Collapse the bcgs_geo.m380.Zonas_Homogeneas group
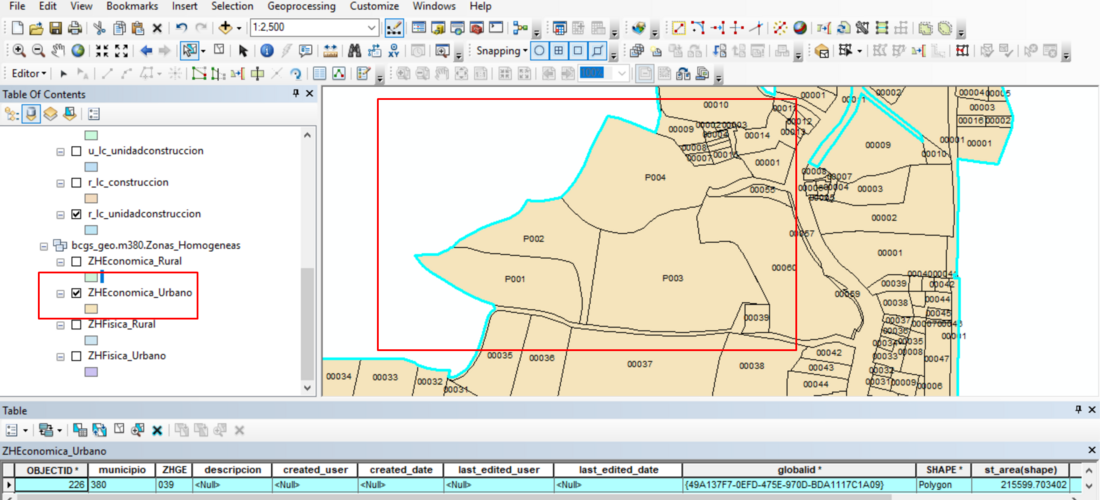 44,245
